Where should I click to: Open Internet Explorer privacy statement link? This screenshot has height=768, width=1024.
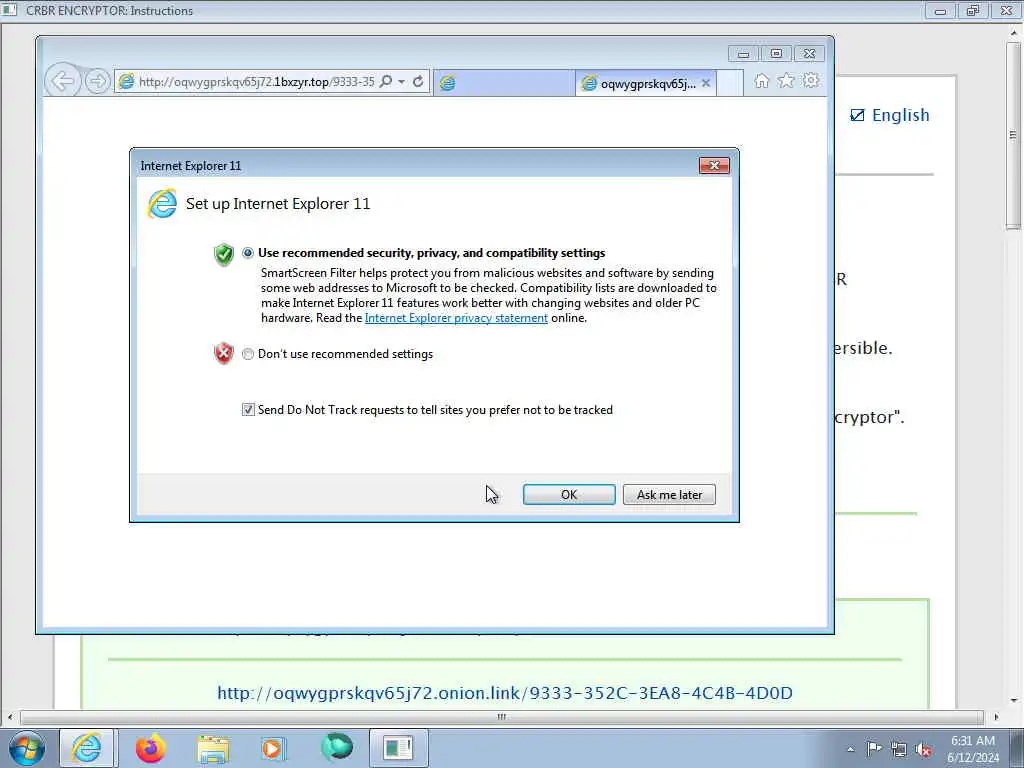pyautogui.click(x=456, y=318)
